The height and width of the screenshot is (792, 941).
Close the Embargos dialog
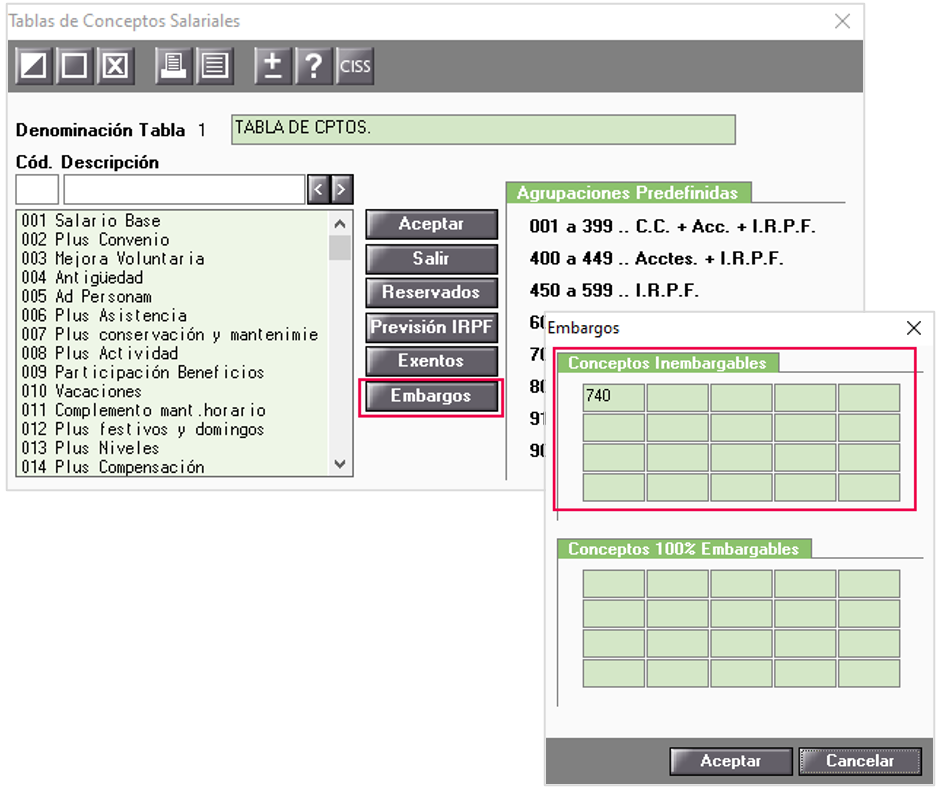(913, 328)
